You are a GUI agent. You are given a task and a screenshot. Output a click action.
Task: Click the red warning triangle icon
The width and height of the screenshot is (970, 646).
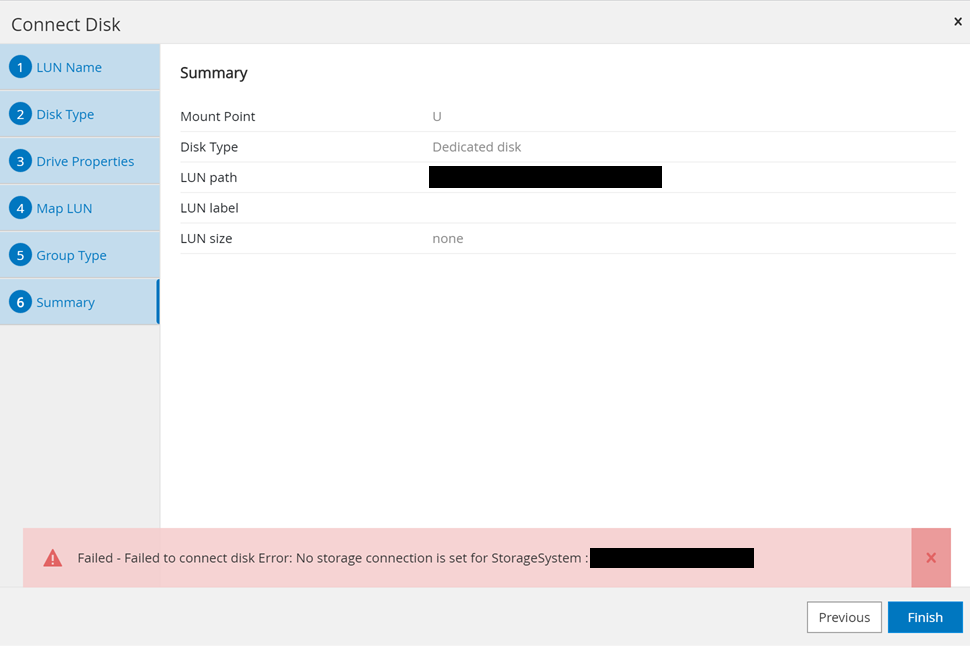point(53,558)
